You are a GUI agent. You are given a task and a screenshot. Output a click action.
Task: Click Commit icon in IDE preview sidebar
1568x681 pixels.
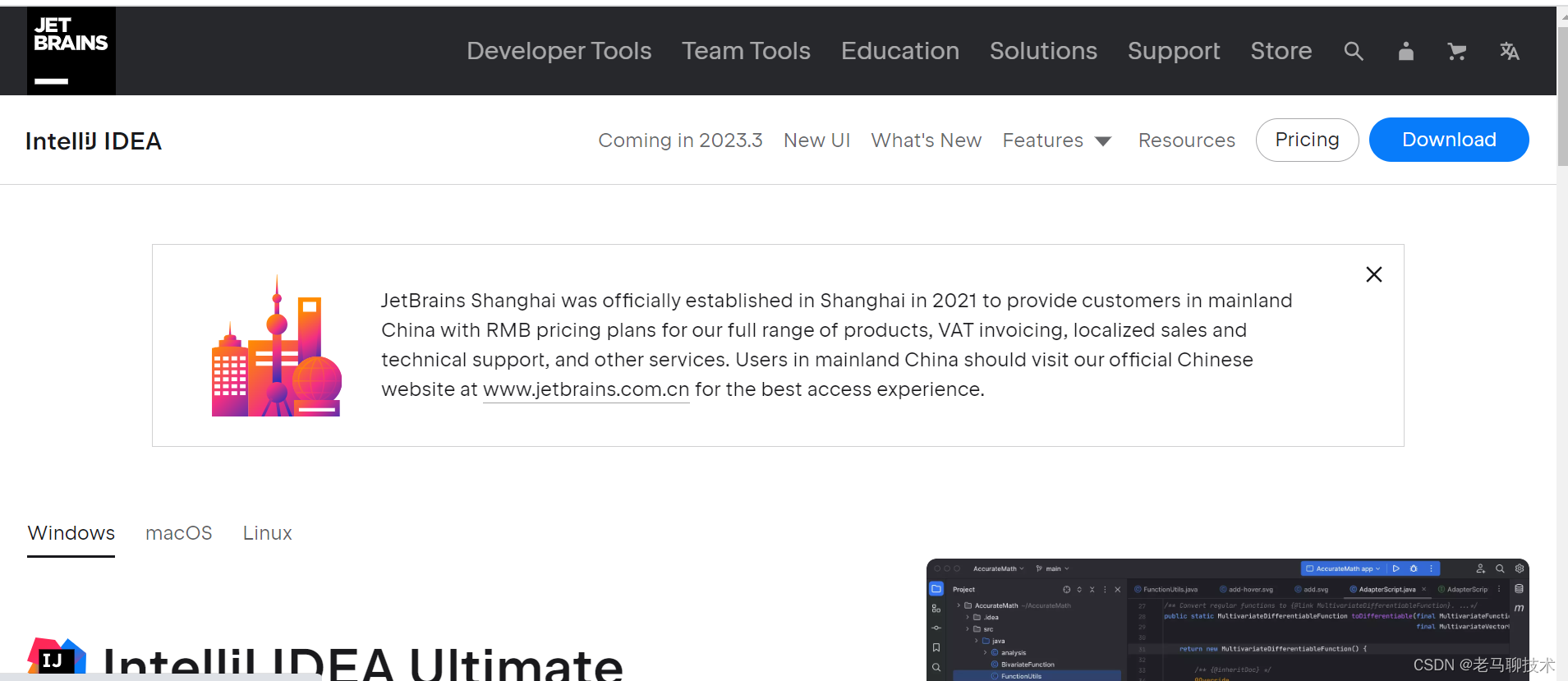pos(936,628)
